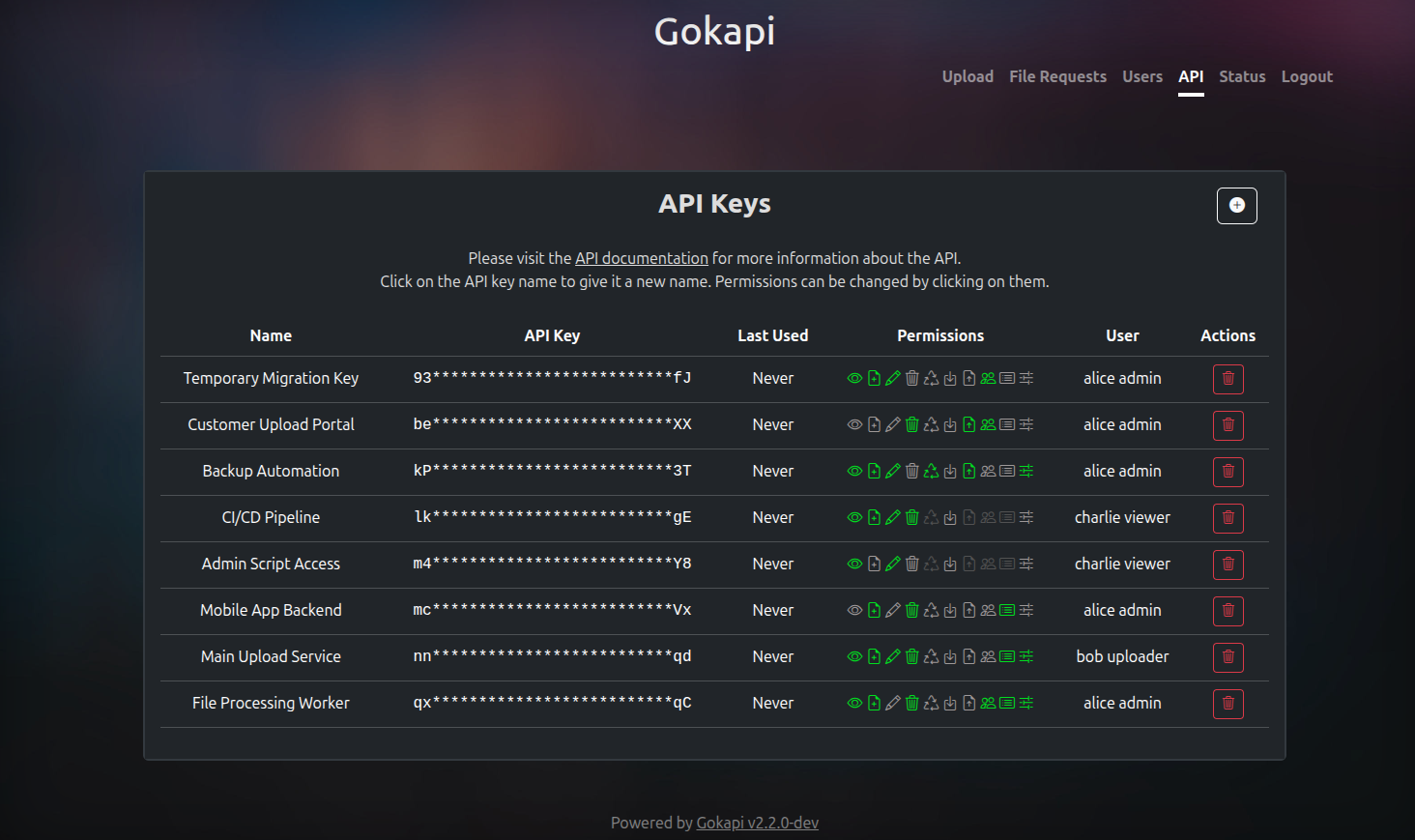
Task: Toggle manage users permission for Customer Upload Portal
Action: coord(988,424)
